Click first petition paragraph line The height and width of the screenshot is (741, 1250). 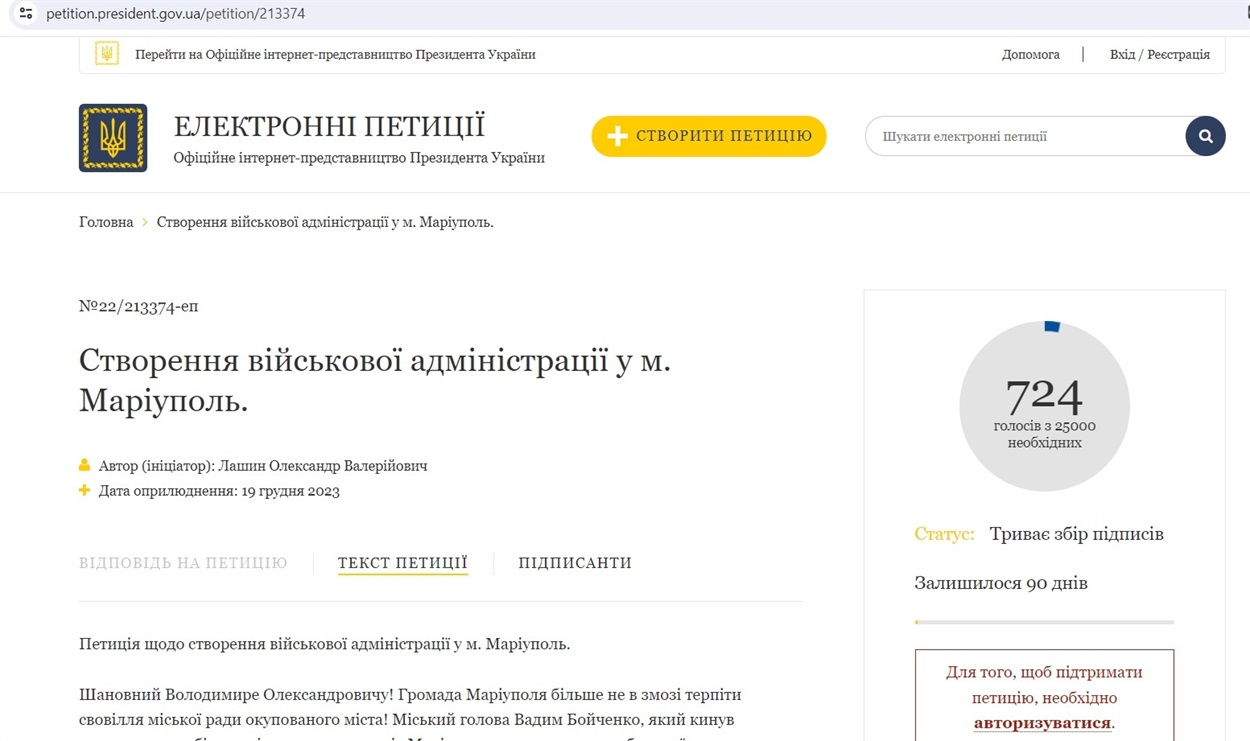(x=325, y=644)
